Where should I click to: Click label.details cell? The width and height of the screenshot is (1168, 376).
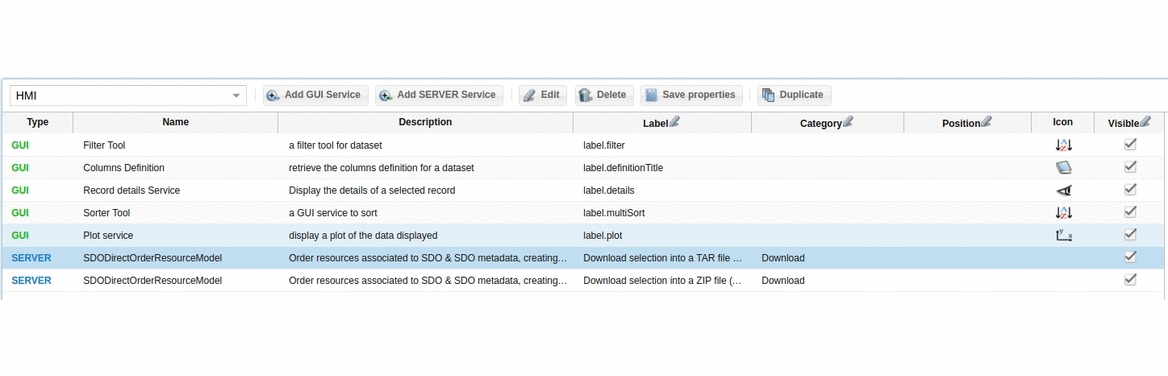tap(609, 190)
